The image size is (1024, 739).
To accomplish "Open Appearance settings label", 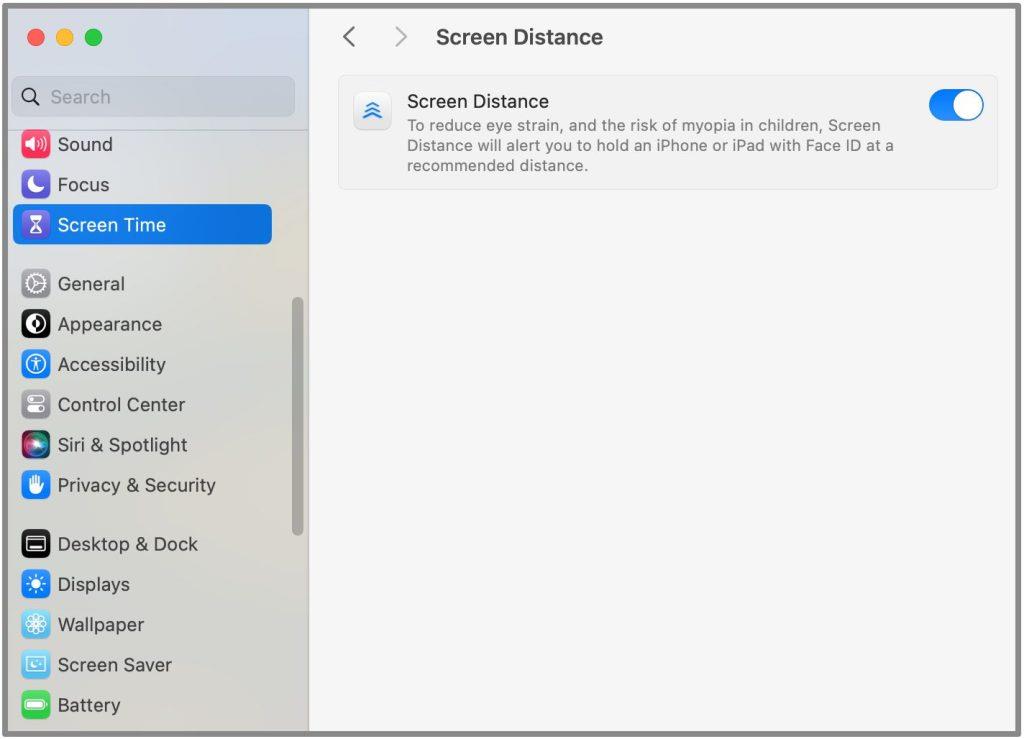I will [x=110, y=324].
